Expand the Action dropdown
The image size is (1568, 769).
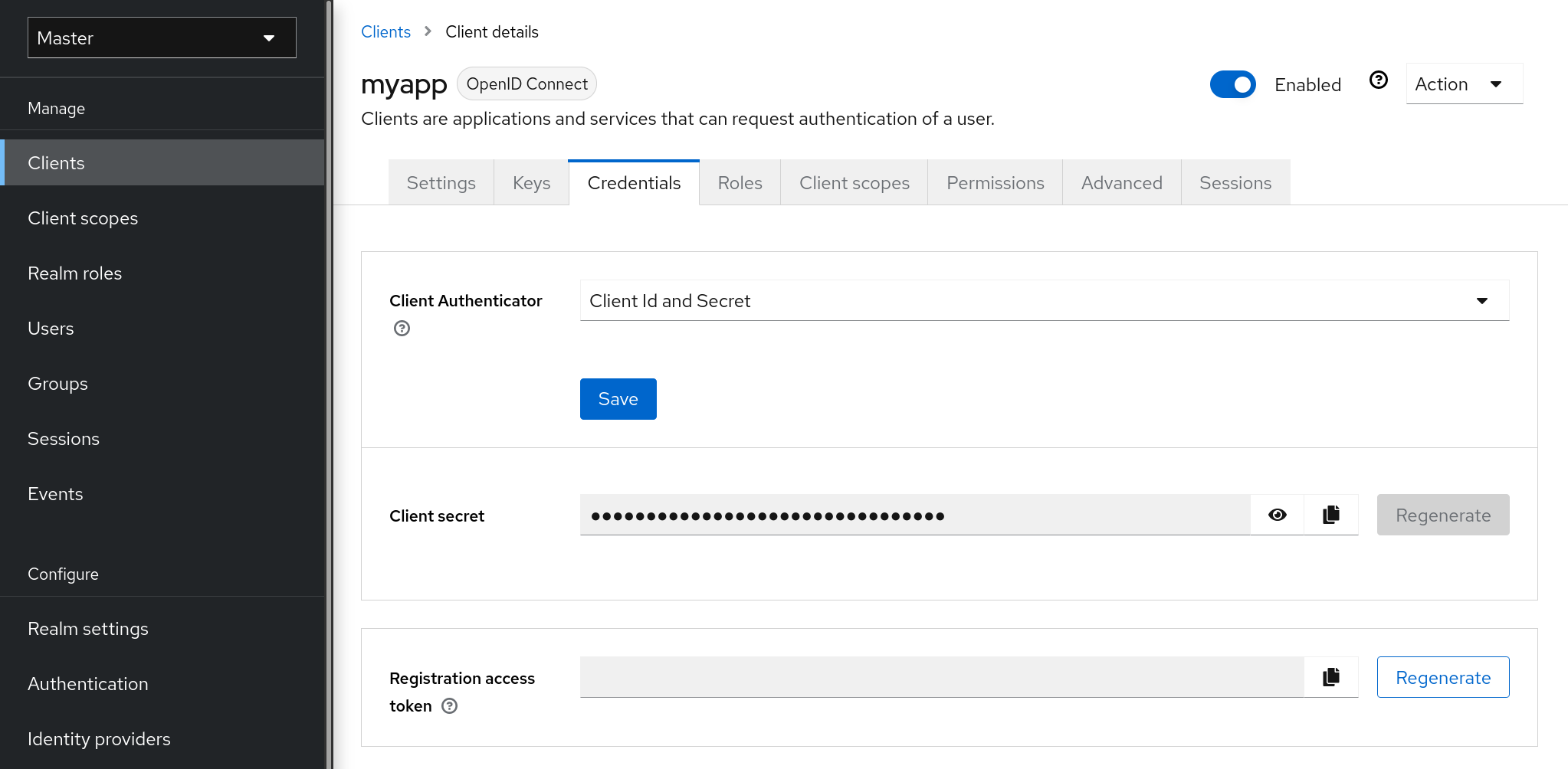1463,83
